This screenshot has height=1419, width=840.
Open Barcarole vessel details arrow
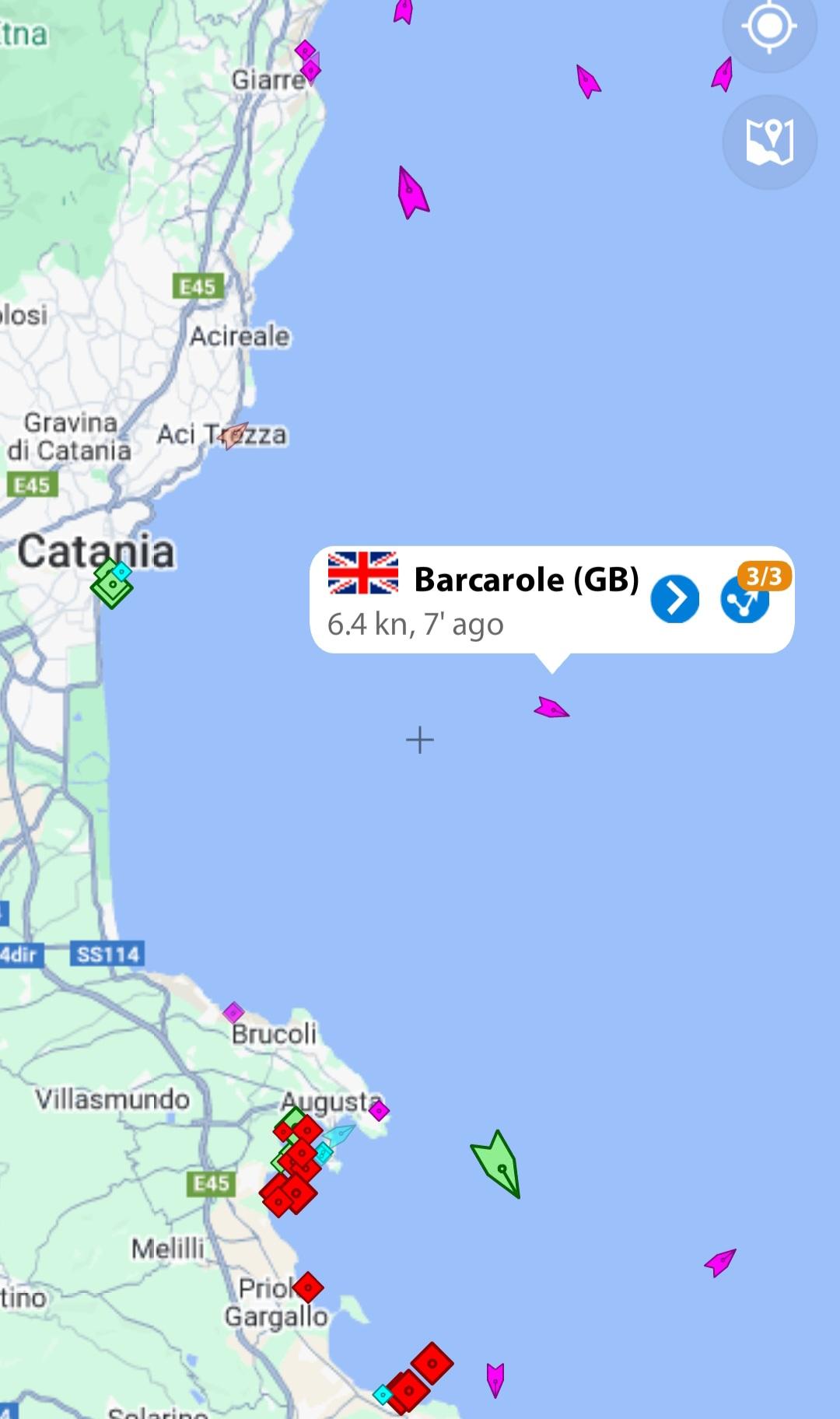click(674, 599)
